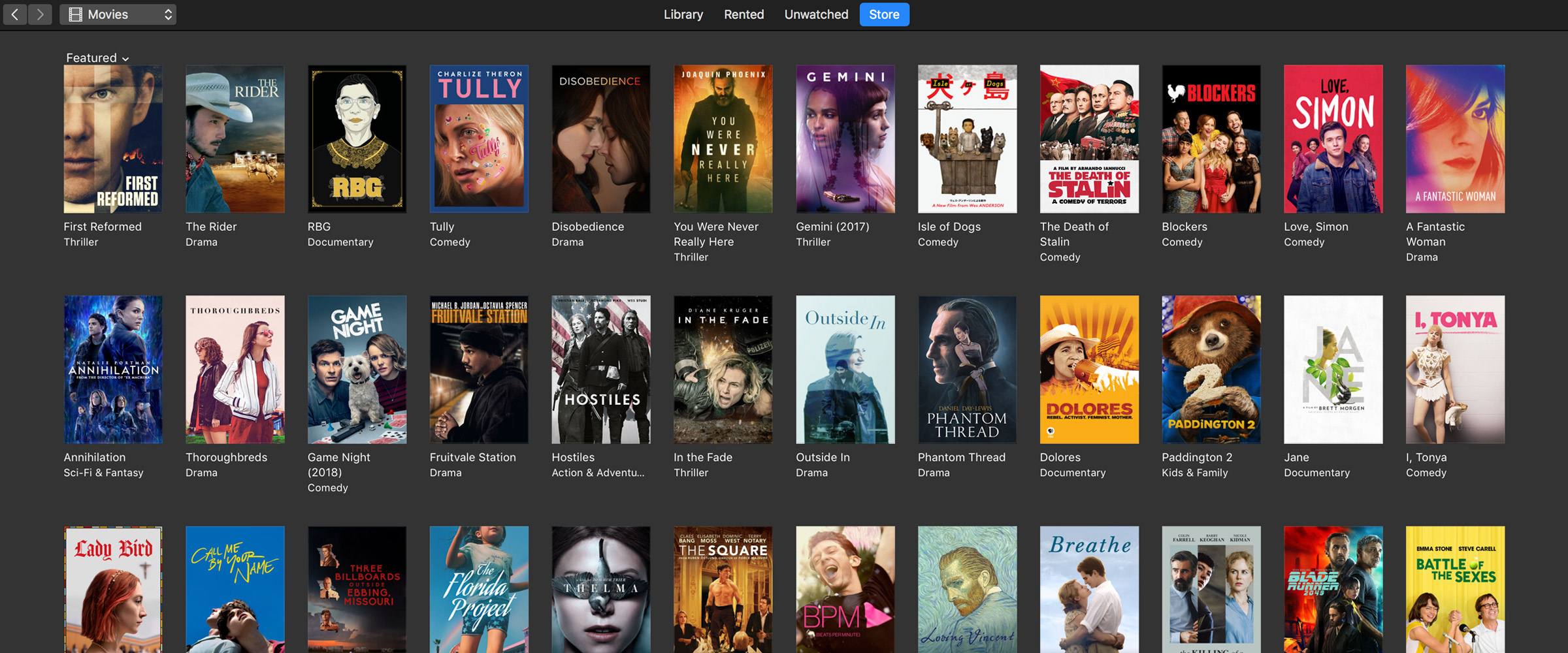This screenshot has width=1568, height=653.
Task: Open the Blockers movie artwork
Action: [1211, 139]
